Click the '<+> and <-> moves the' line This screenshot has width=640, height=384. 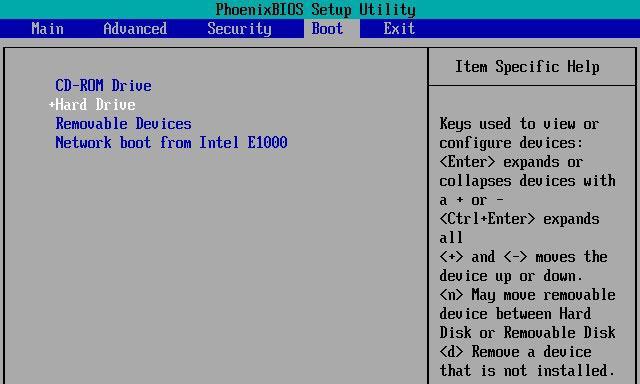[523, 257]
